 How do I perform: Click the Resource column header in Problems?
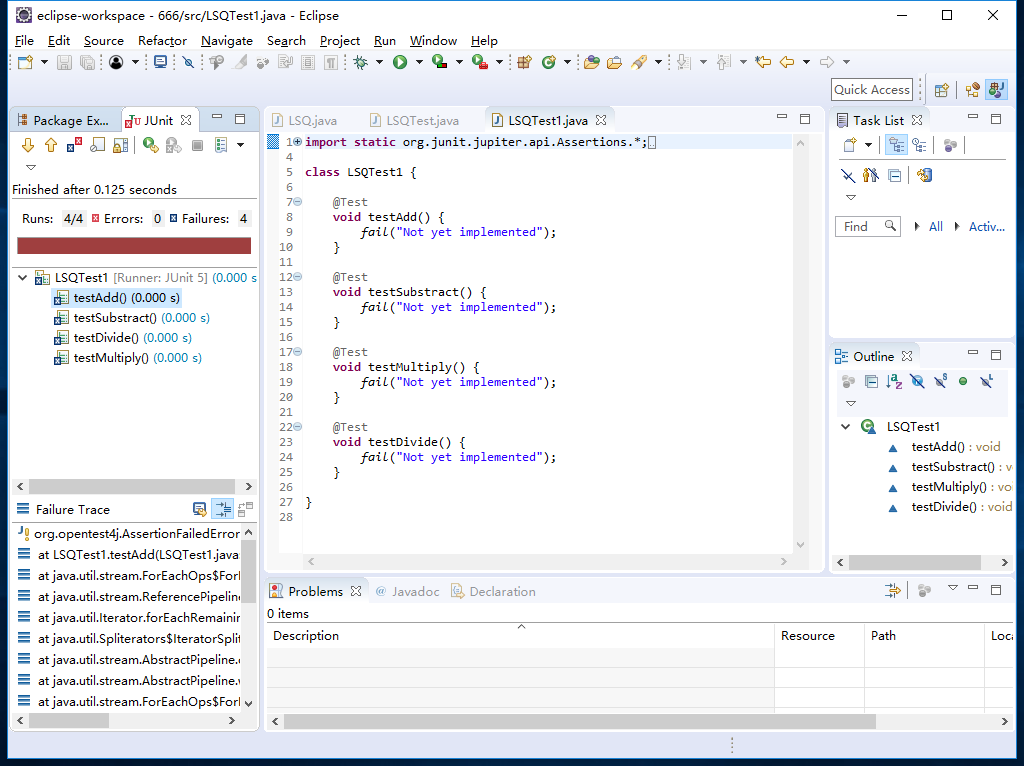820,636
